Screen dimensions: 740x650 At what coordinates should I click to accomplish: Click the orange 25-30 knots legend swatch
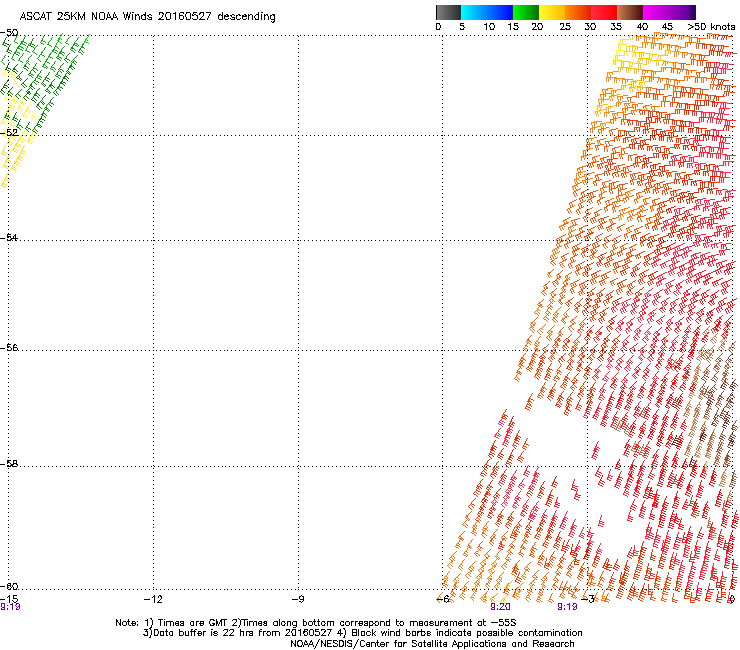(578, 12)
